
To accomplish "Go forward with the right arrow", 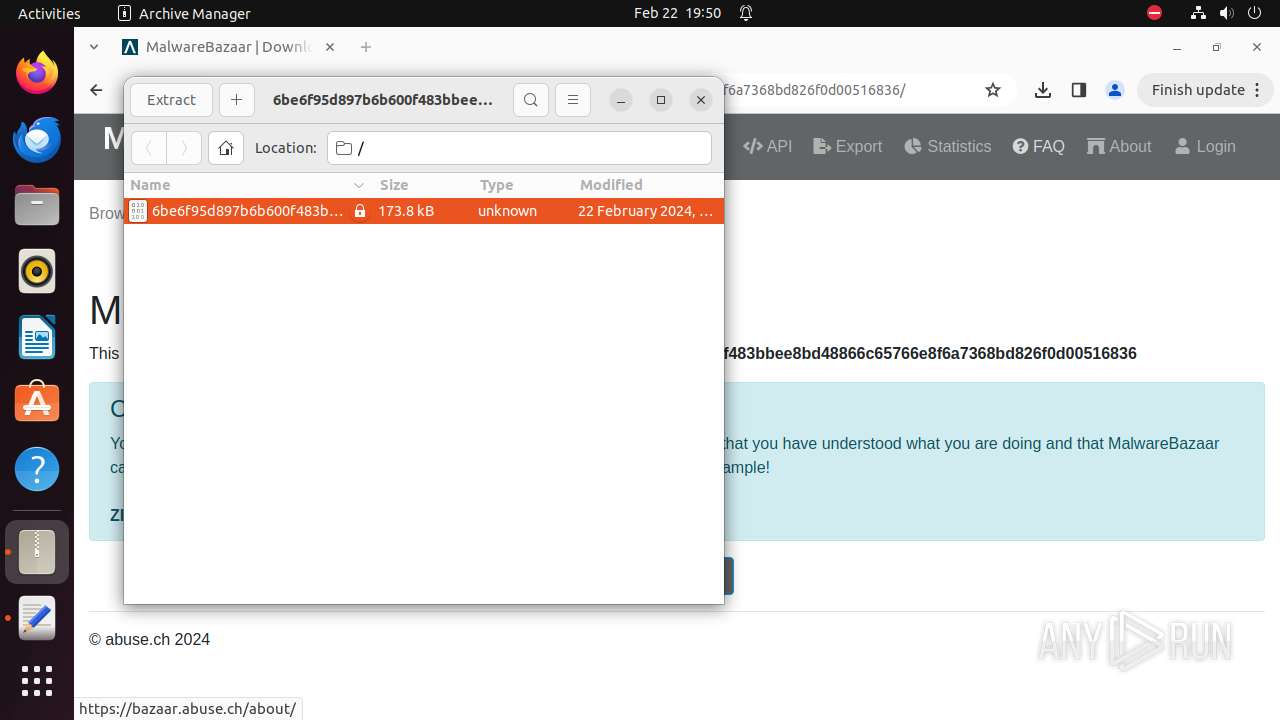I will [184, 148].
